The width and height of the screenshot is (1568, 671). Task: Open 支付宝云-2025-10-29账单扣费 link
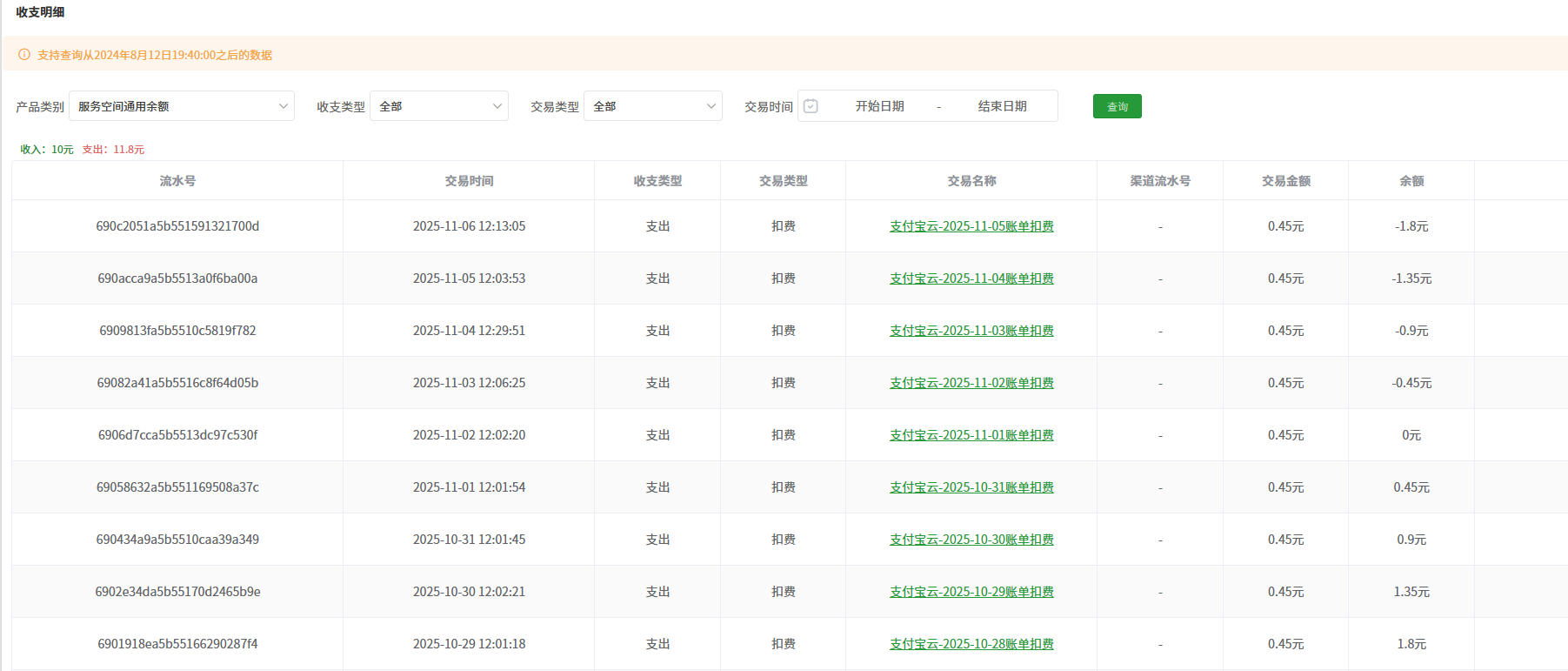click(971, 592)
